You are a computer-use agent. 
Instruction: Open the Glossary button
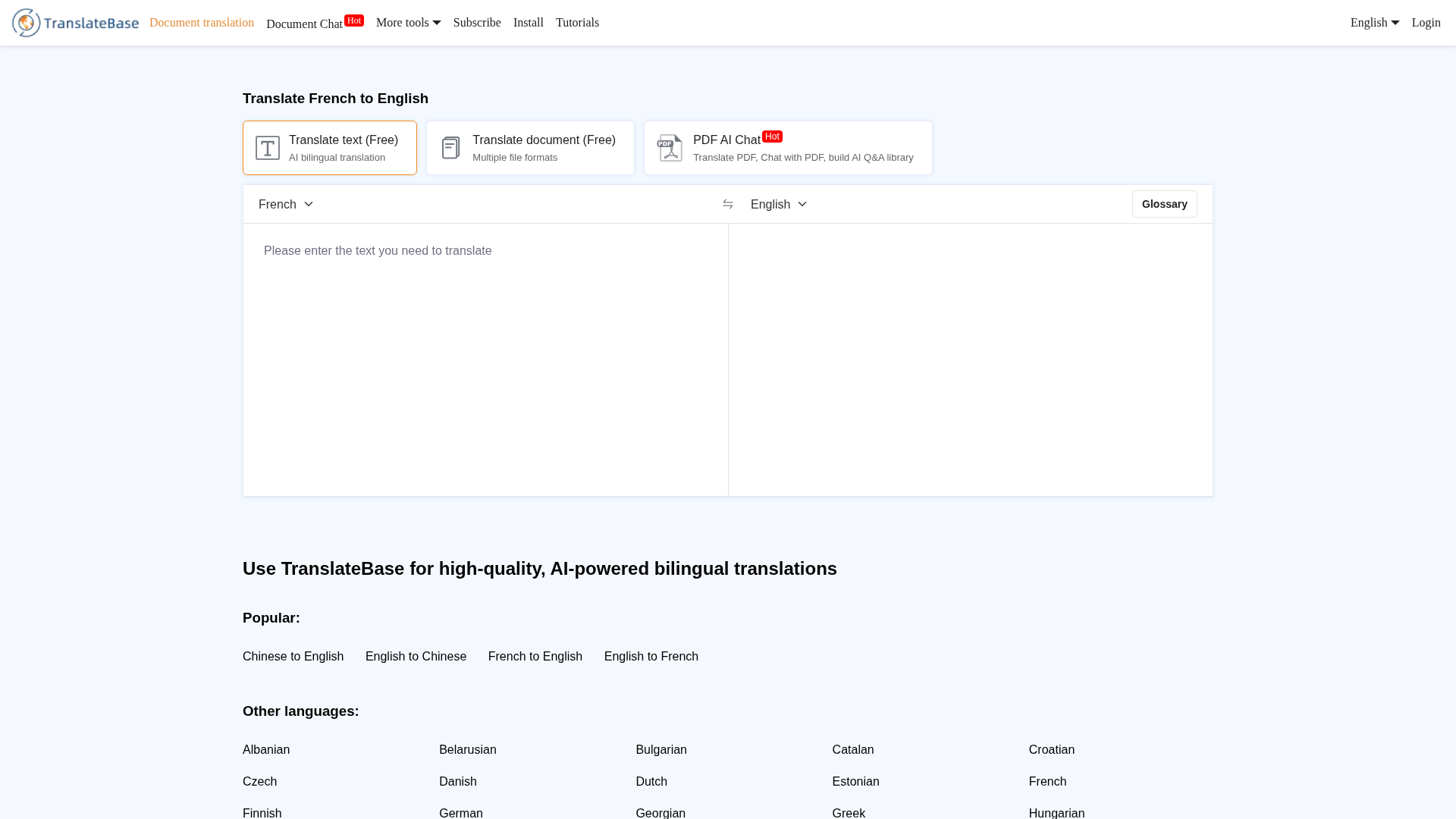click(1164, 204)
